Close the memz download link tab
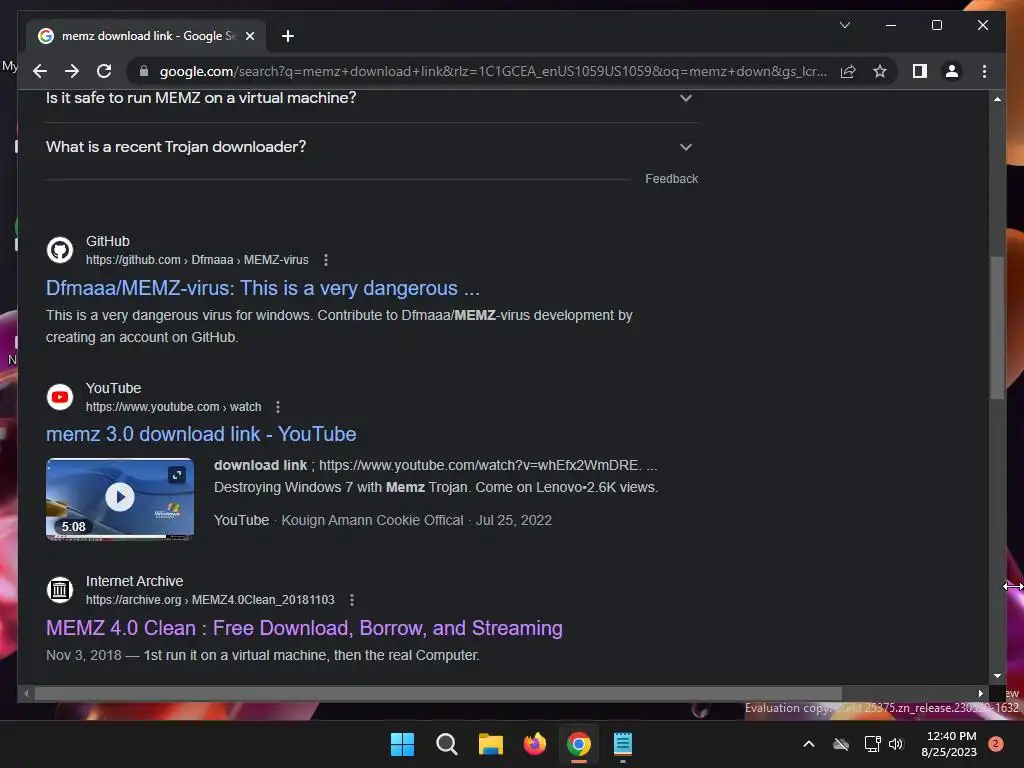This screenshot has height=768, width=1024. pyautogui.click(x=249, y=36)
